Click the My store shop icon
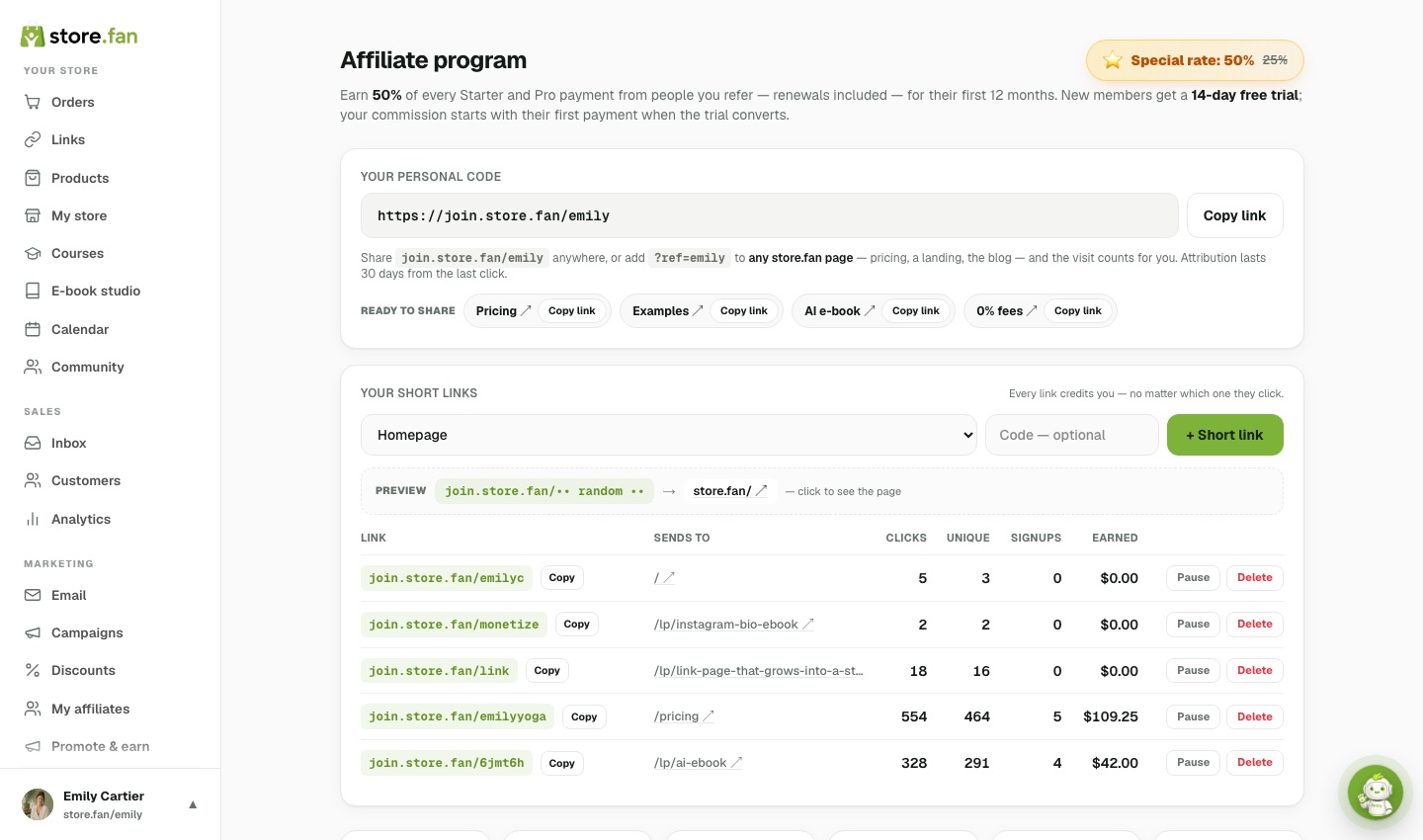Viewport: 1423px width, 840px height. pos(33,215)
